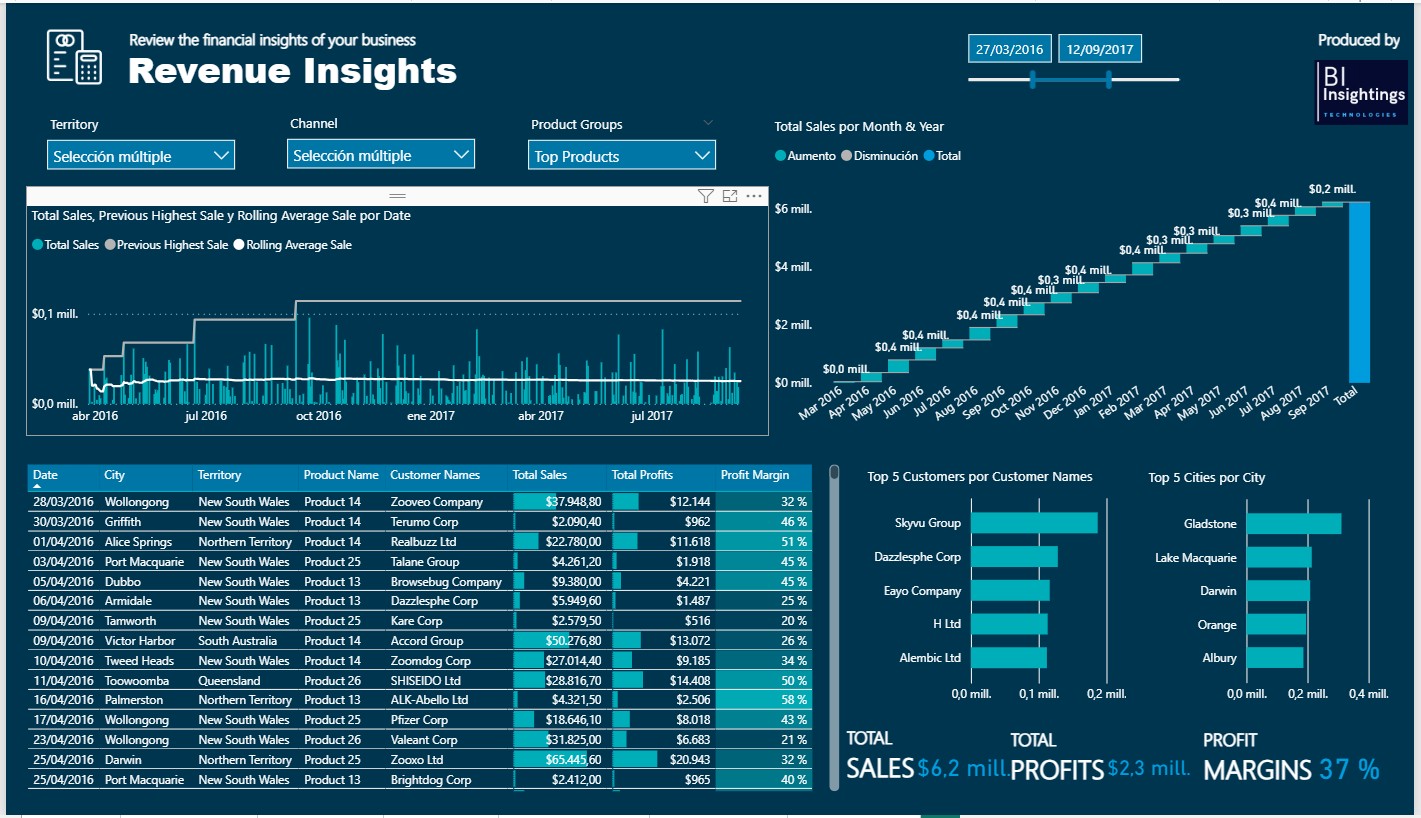The image size is (1421, 818).
Task: Click the left handle of the date slider
Action: 1033,80
